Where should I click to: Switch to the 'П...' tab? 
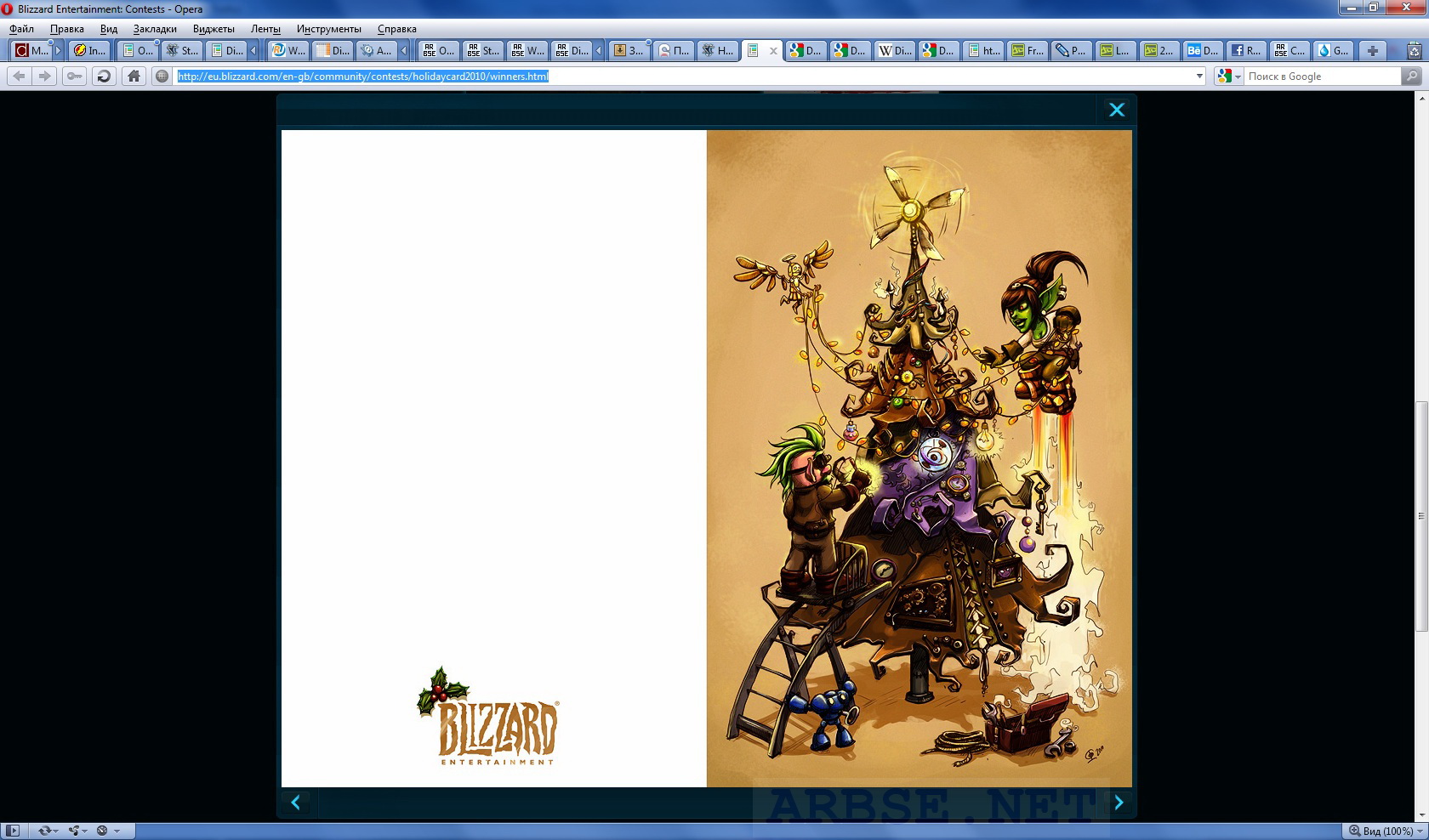(x=674, y=51)
